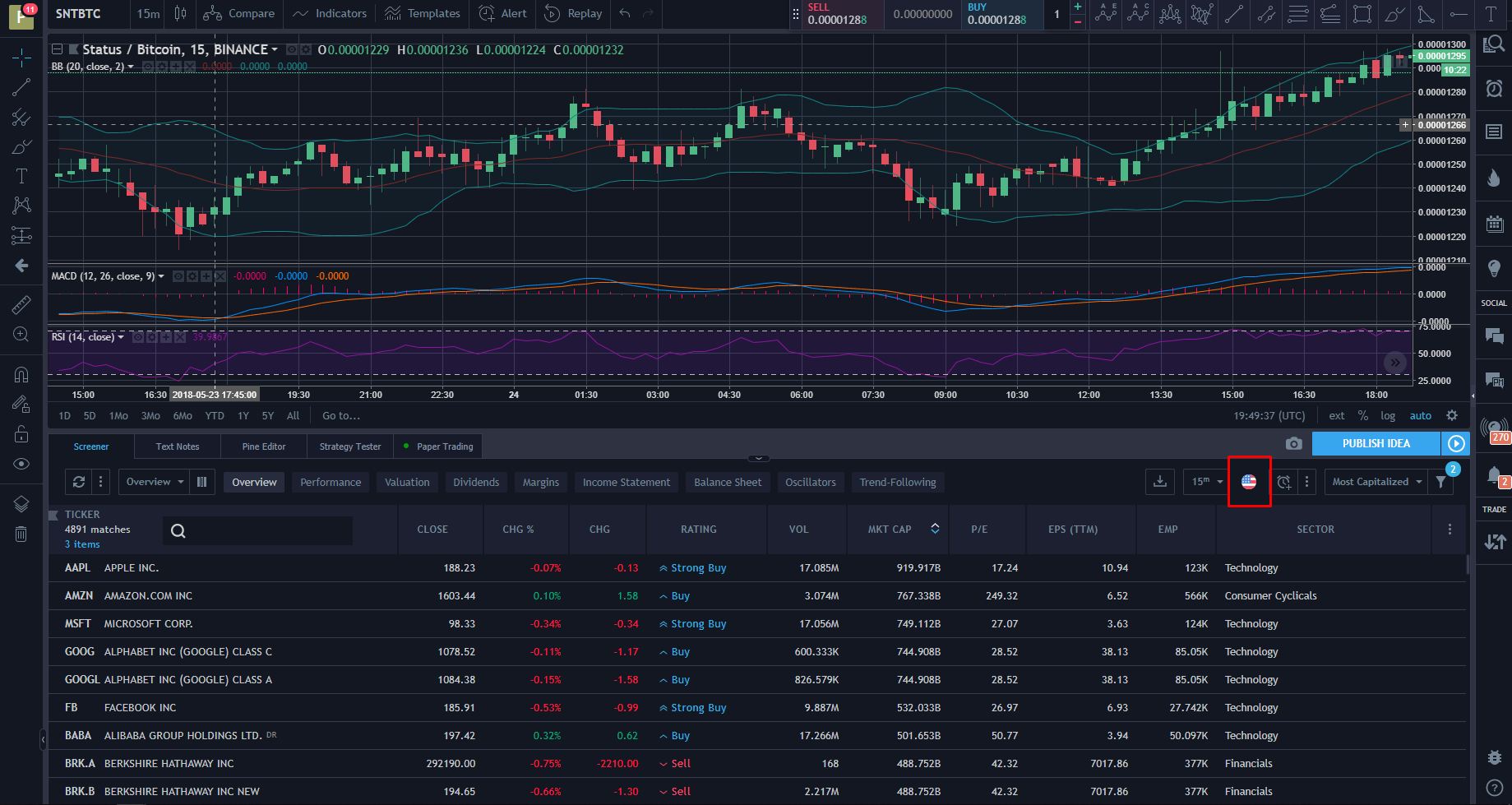Select the 1Y chart date range
The height and width of the screenshot is (805, 1512).
[x=243, y=416]
